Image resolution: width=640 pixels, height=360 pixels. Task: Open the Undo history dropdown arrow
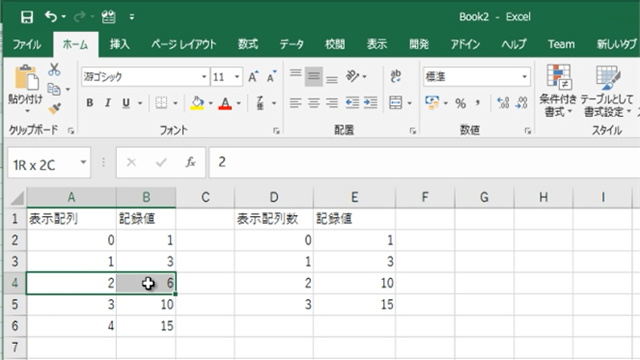(64, 17)
